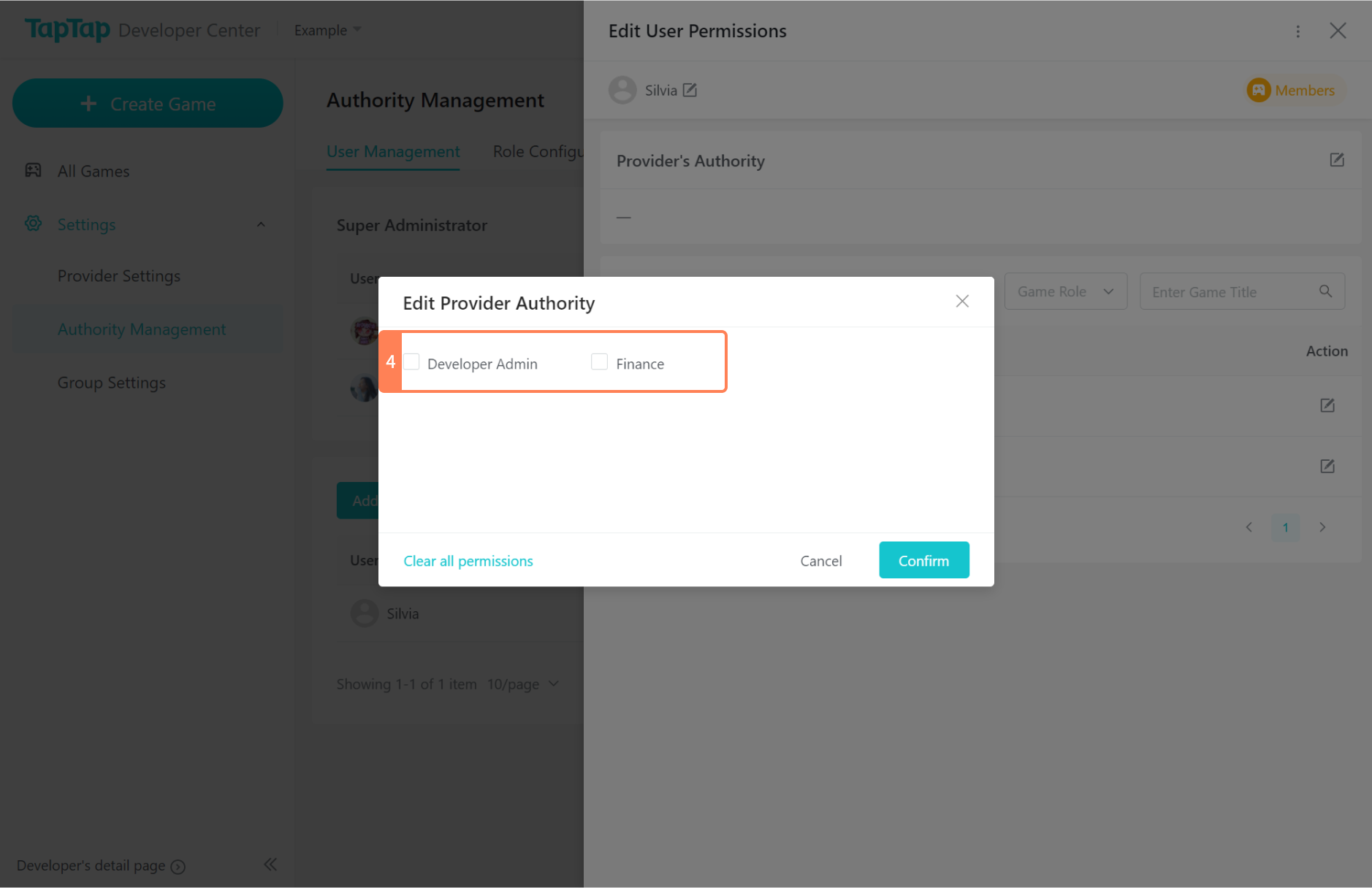The width and height of the screenshot is (1372, 888).
Task: Open the Example project dropdown
Action: tap(327, 31)
